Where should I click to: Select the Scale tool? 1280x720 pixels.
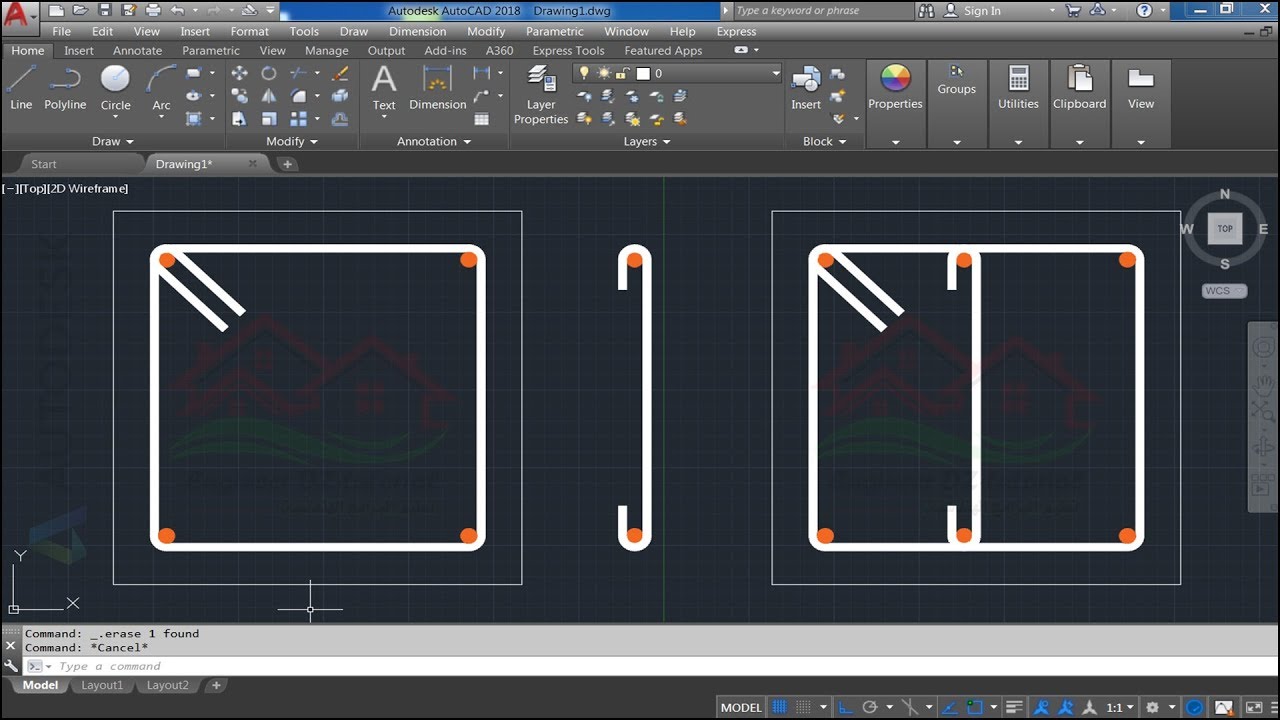tap(269, 119)
